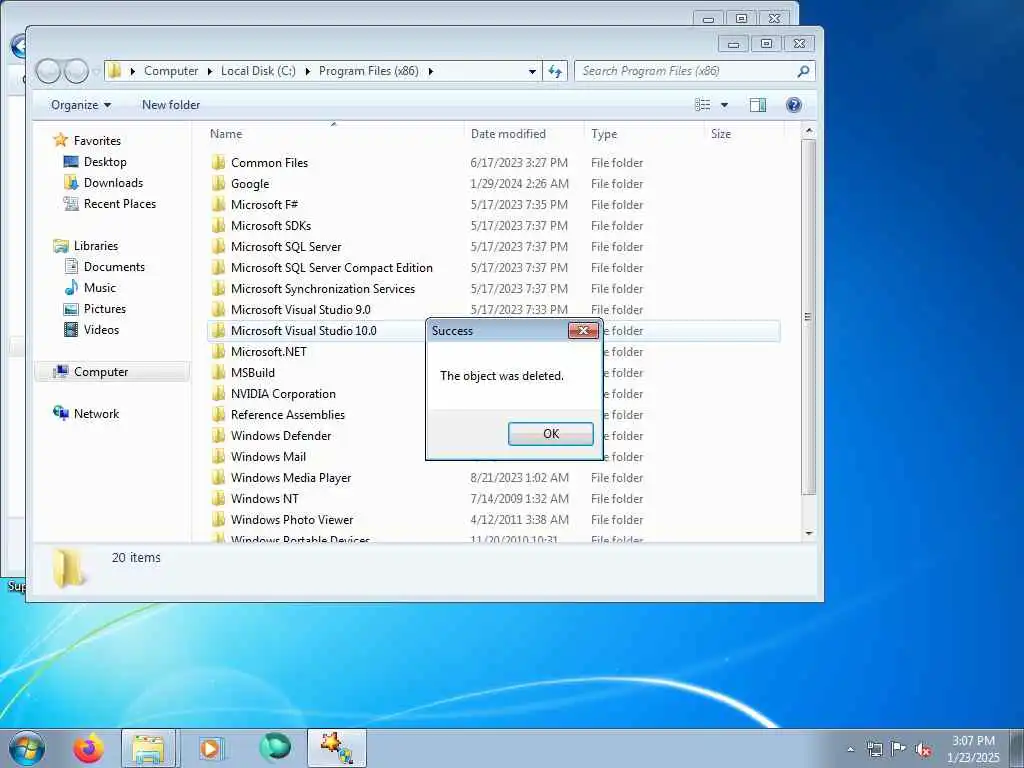Select Microsoft SQL Server Compact Edition folder

pyautogui.click(x=331, y=268)
